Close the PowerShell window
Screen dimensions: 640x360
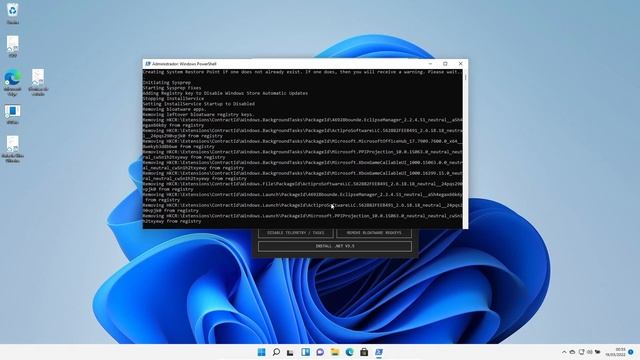coord(460,64)
